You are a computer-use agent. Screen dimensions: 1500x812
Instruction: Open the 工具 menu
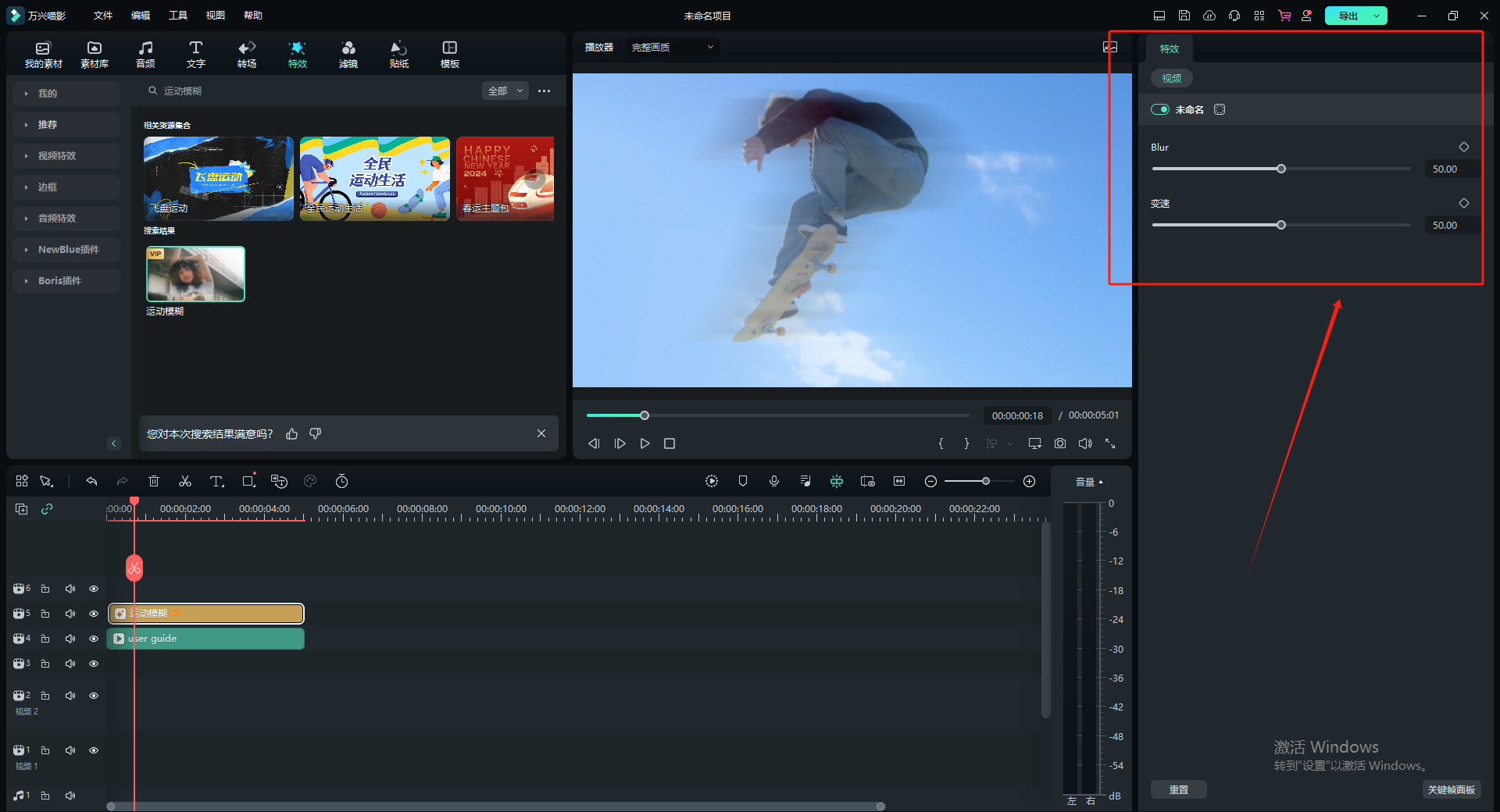pos(178,16)
